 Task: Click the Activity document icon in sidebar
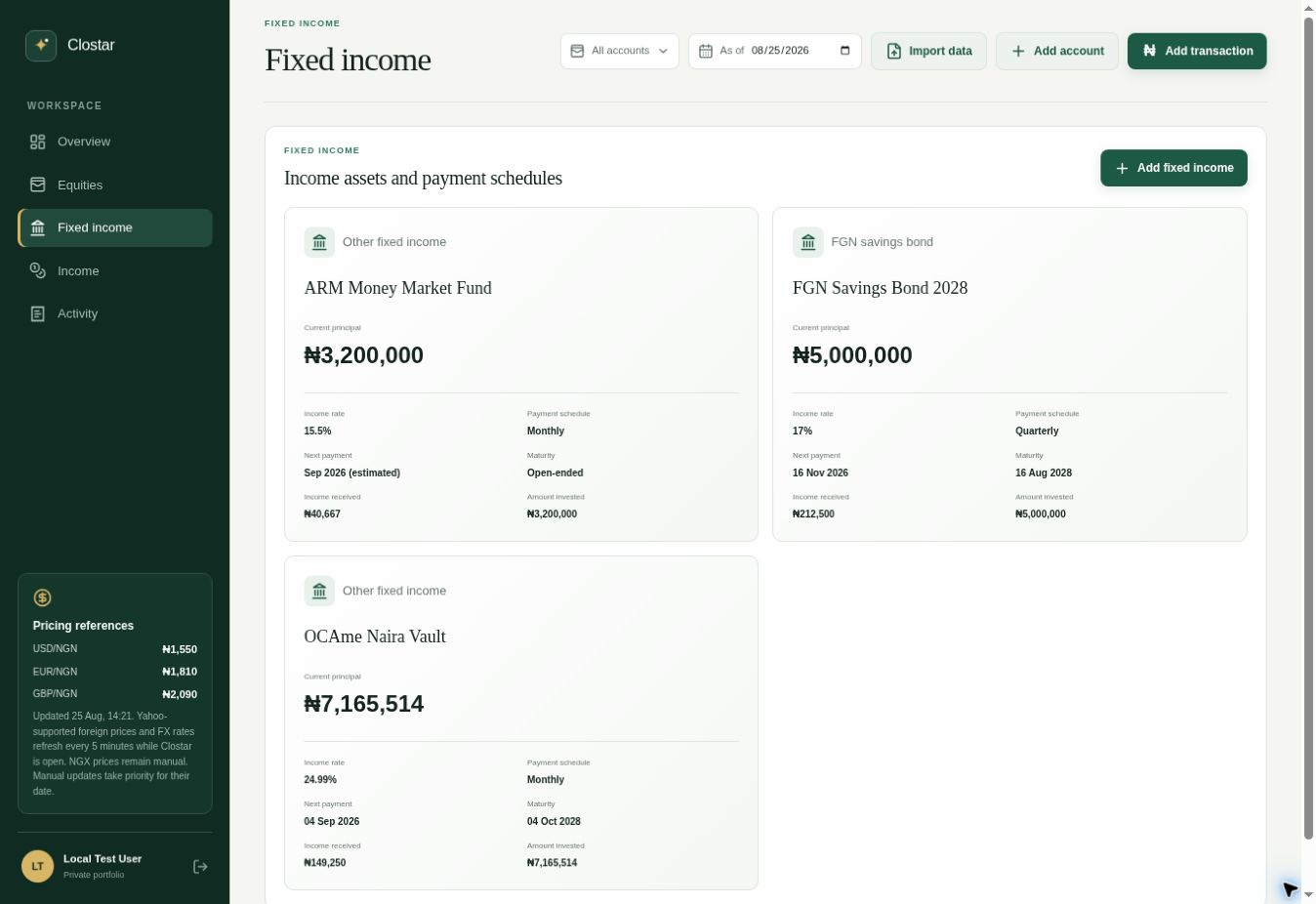(x=38, y=313)
